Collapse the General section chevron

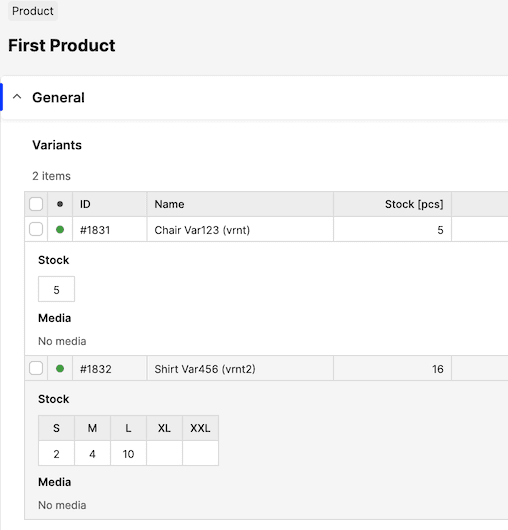pos(17,97)
